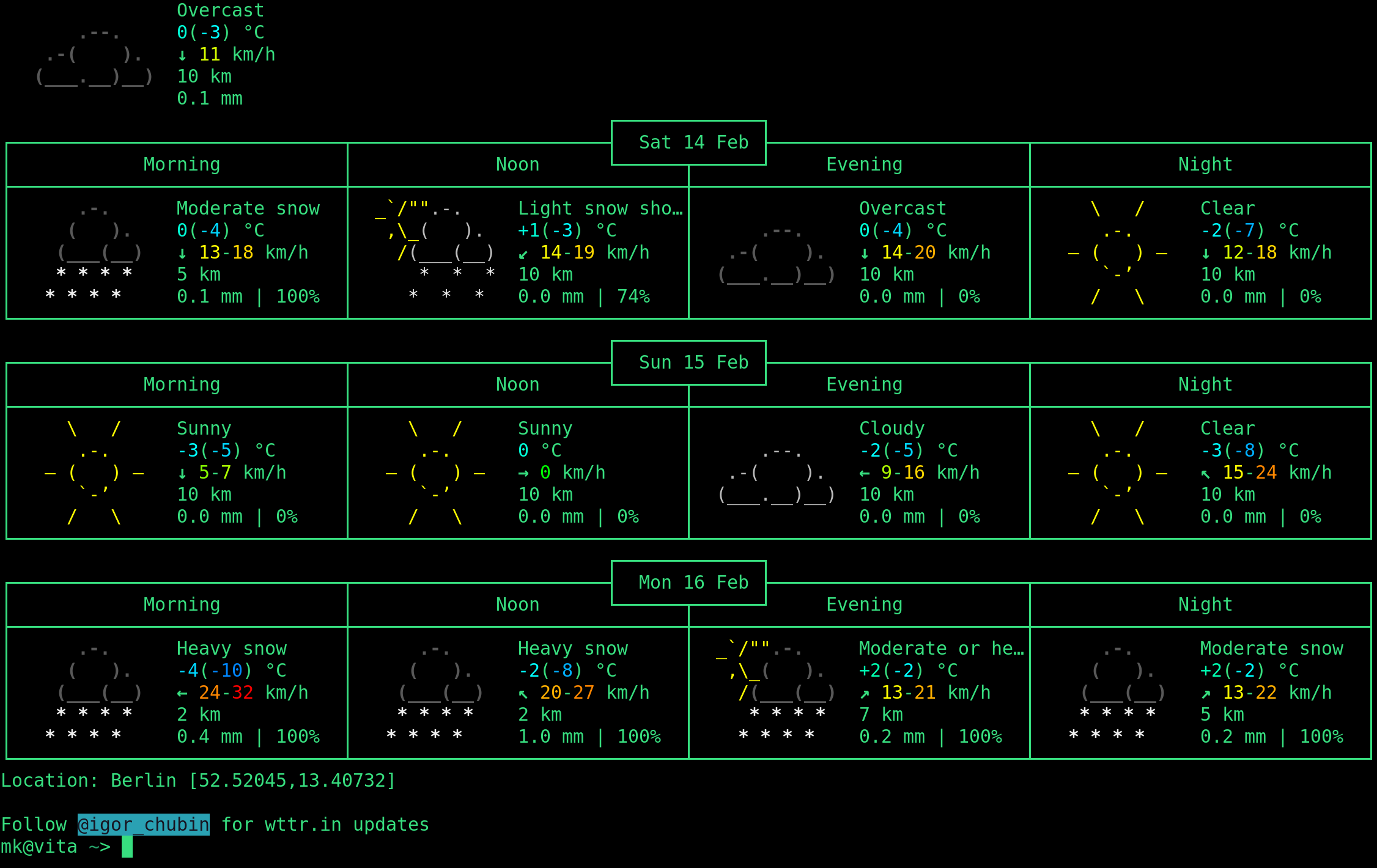1377x868 pixels.
Task: Click Sunday morning Sunny icon
Action: pyautogui.click(x=94, y=473)
